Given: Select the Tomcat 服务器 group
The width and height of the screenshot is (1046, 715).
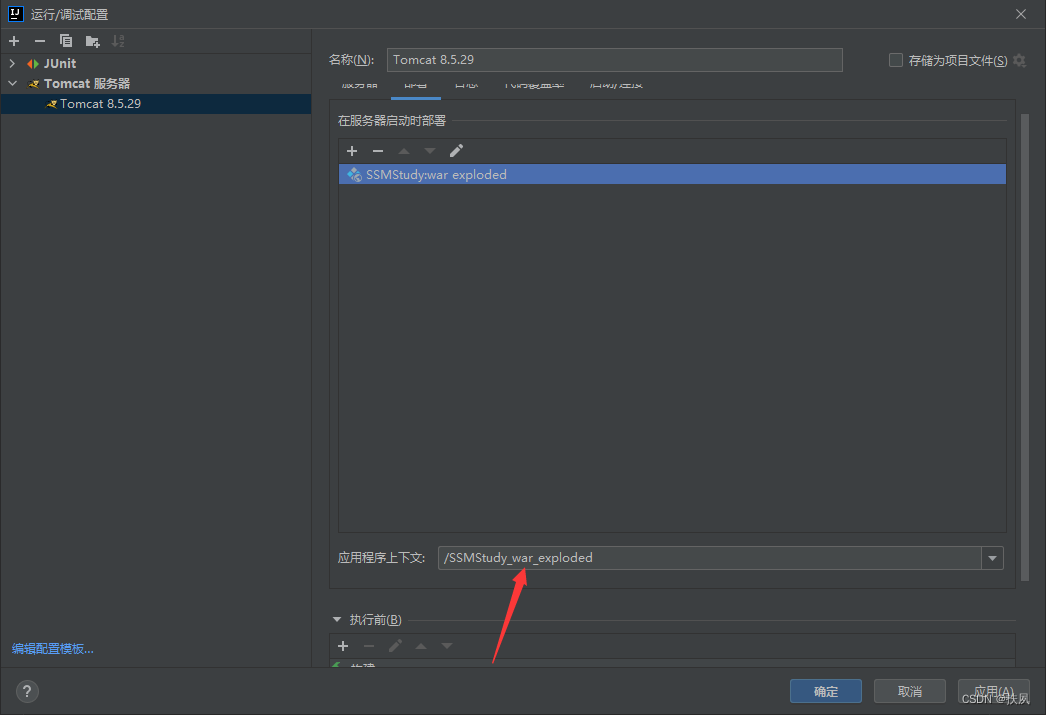Looking at the screenshot, I should pos(87,83).
